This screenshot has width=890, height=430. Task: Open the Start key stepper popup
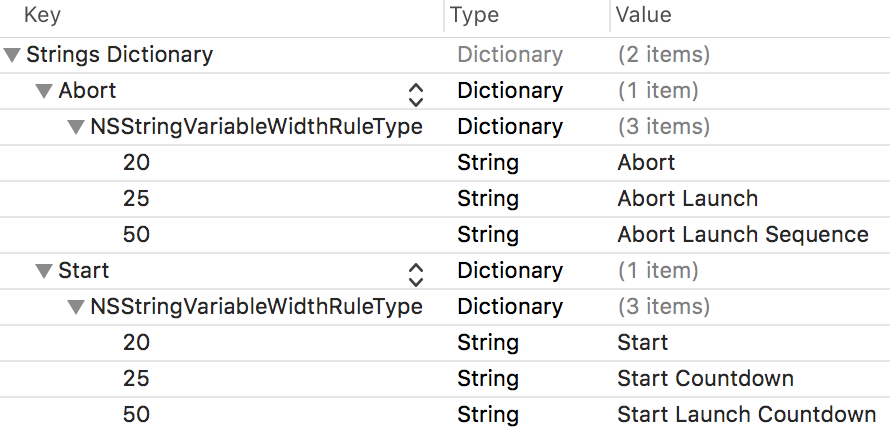point(416,275)
